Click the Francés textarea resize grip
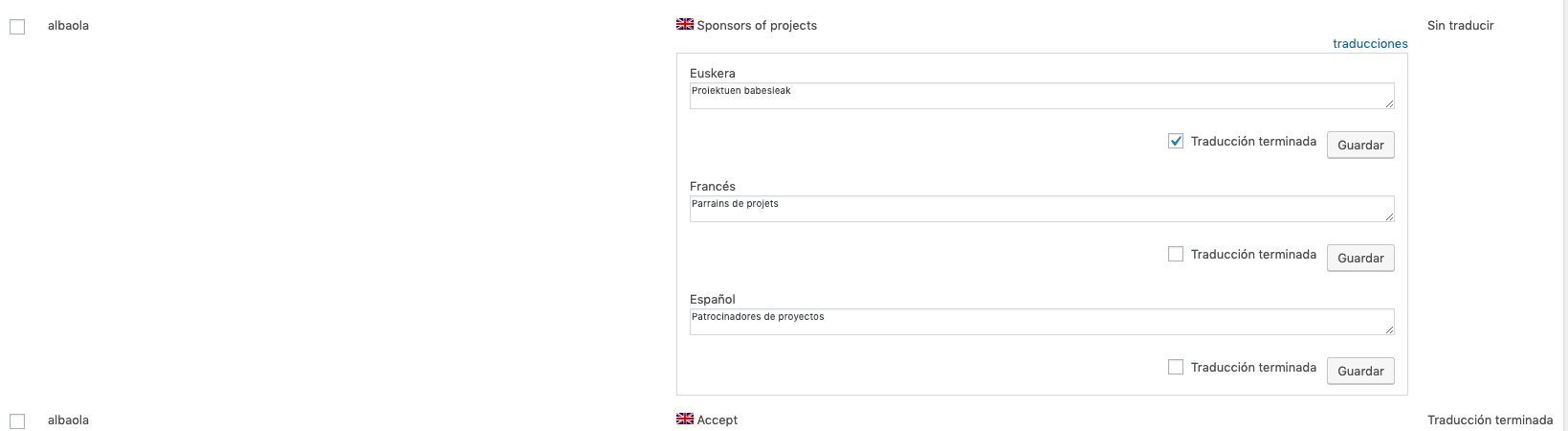1568x431 pixels. pos(1388,215)
